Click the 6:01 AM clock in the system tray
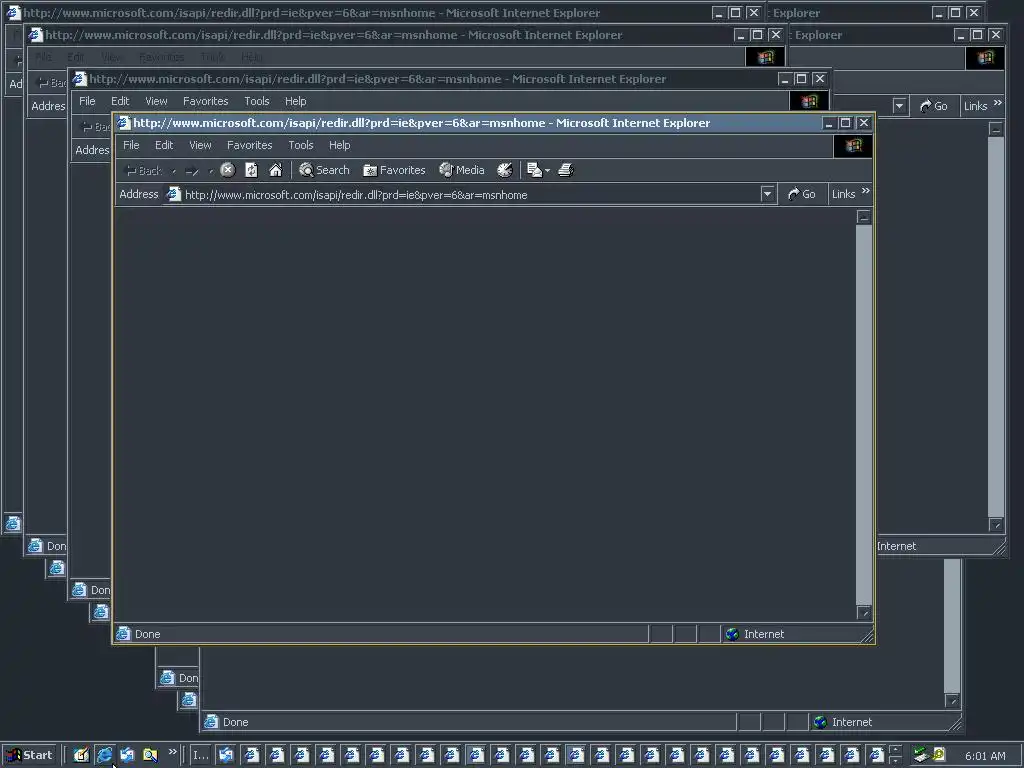 pyautogui.click(x=985, y=756)
